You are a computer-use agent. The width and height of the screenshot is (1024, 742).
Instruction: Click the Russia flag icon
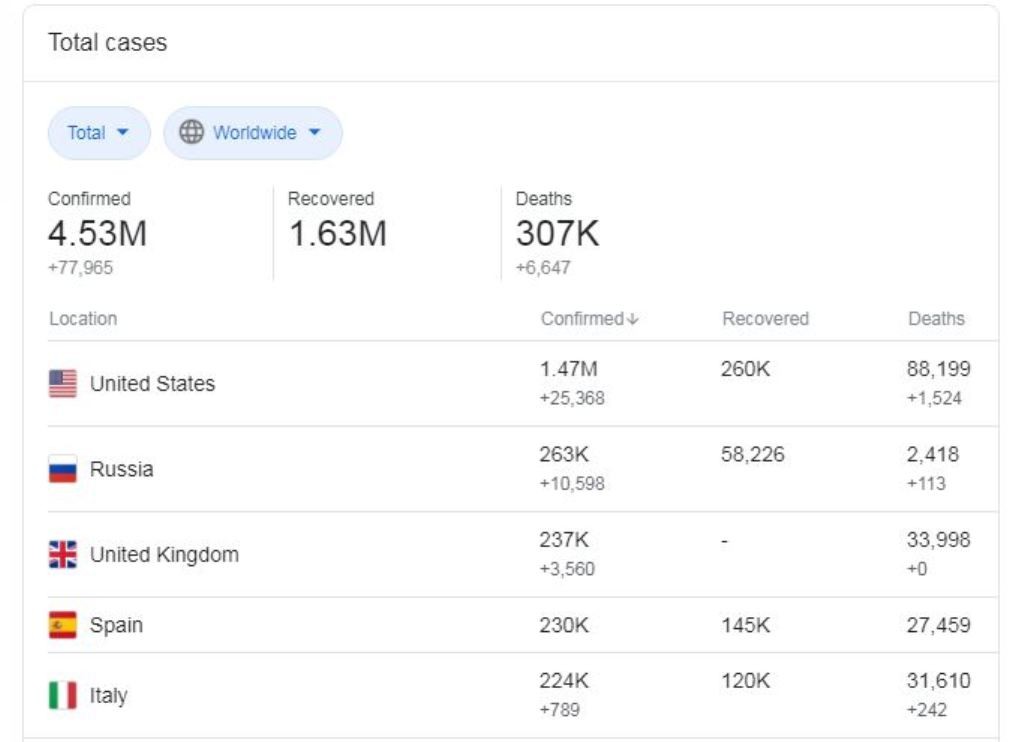(63, 469)
